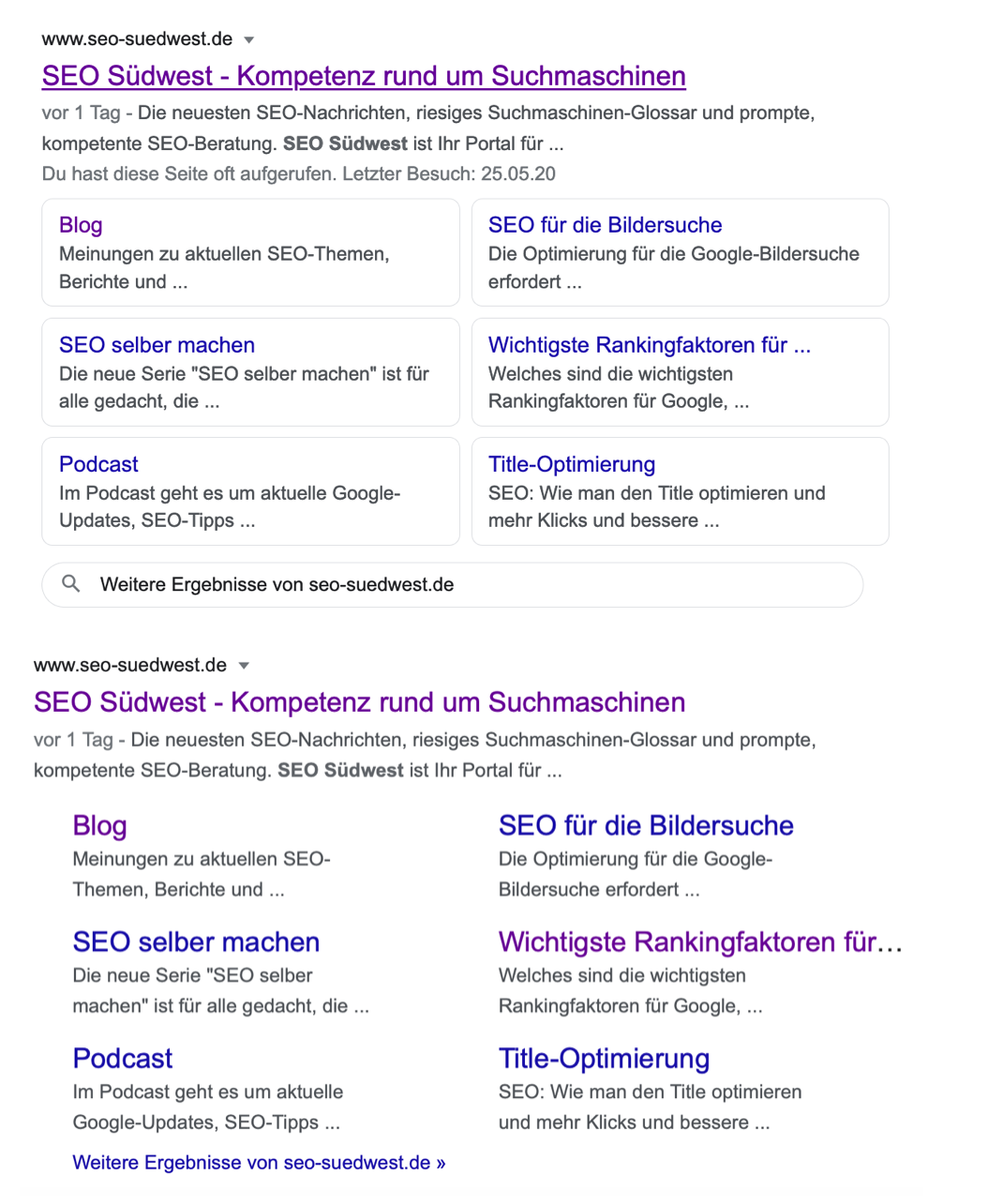Open the lower "Blog" sitelink
The width and height of the screenshot is (1003, 1204).
[99, 826]
